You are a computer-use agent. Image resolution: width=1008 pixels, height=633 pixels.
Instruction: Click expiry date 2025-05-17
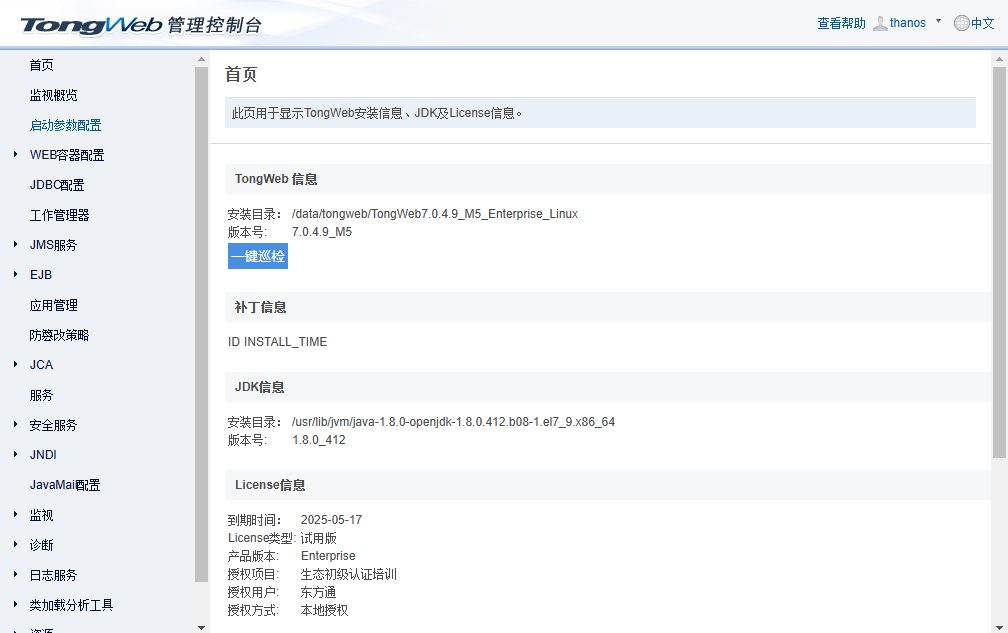(x=331, y=519)
